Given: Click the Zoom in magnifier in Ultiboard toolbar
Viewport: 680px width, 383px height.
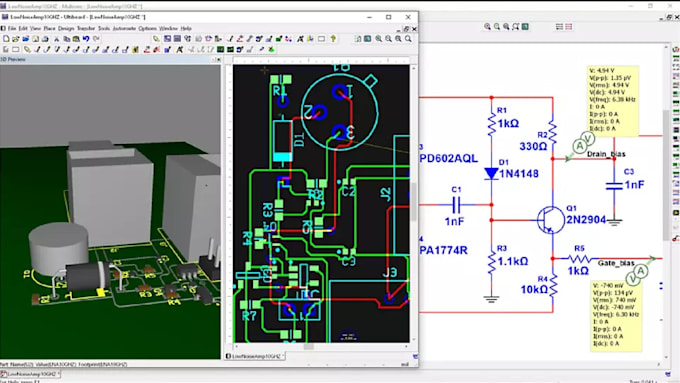Looking at the screenshot, I should coord(378,39).
